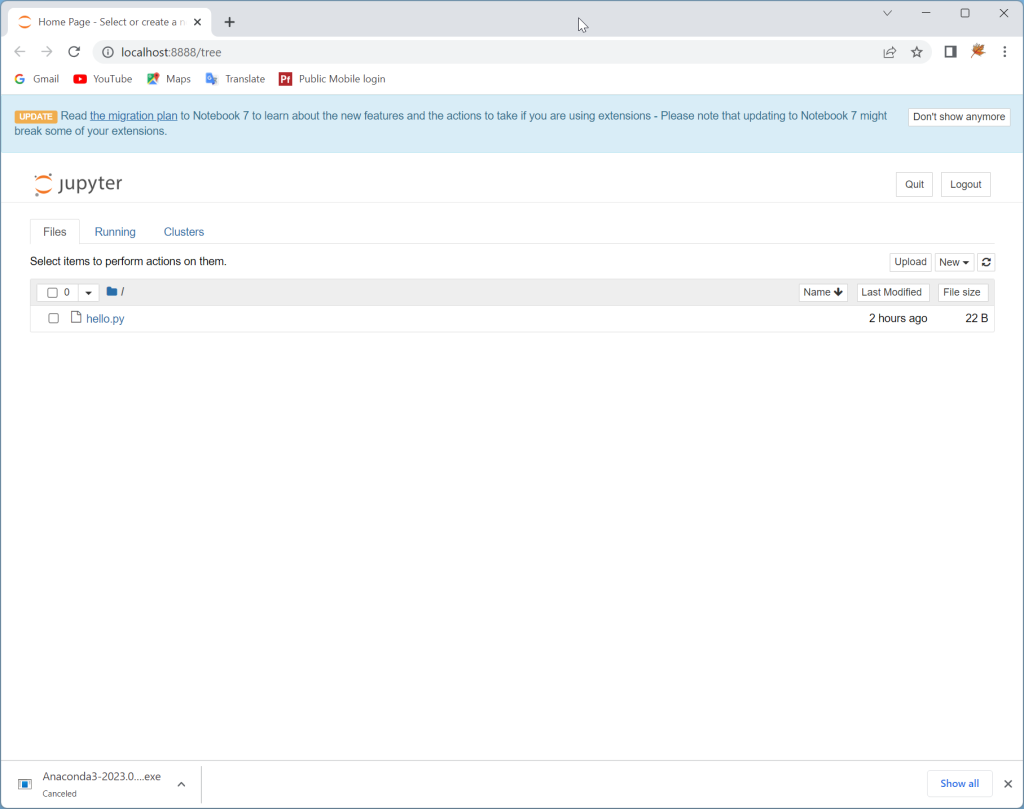Sort files by Last Modified

click(x=891, y=292)
